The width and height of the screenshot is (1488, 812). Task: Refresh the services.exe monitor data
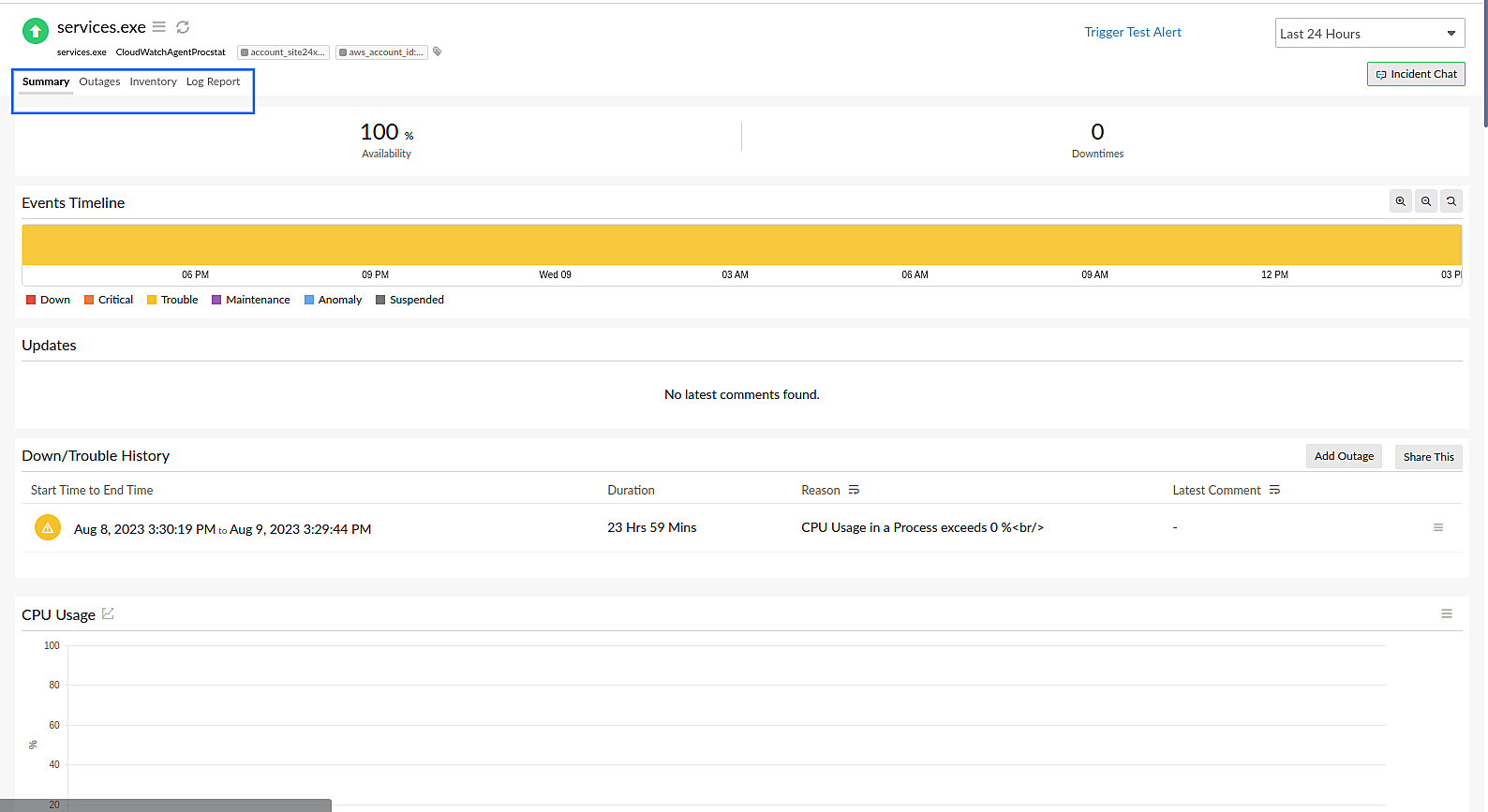click(183, 27)
